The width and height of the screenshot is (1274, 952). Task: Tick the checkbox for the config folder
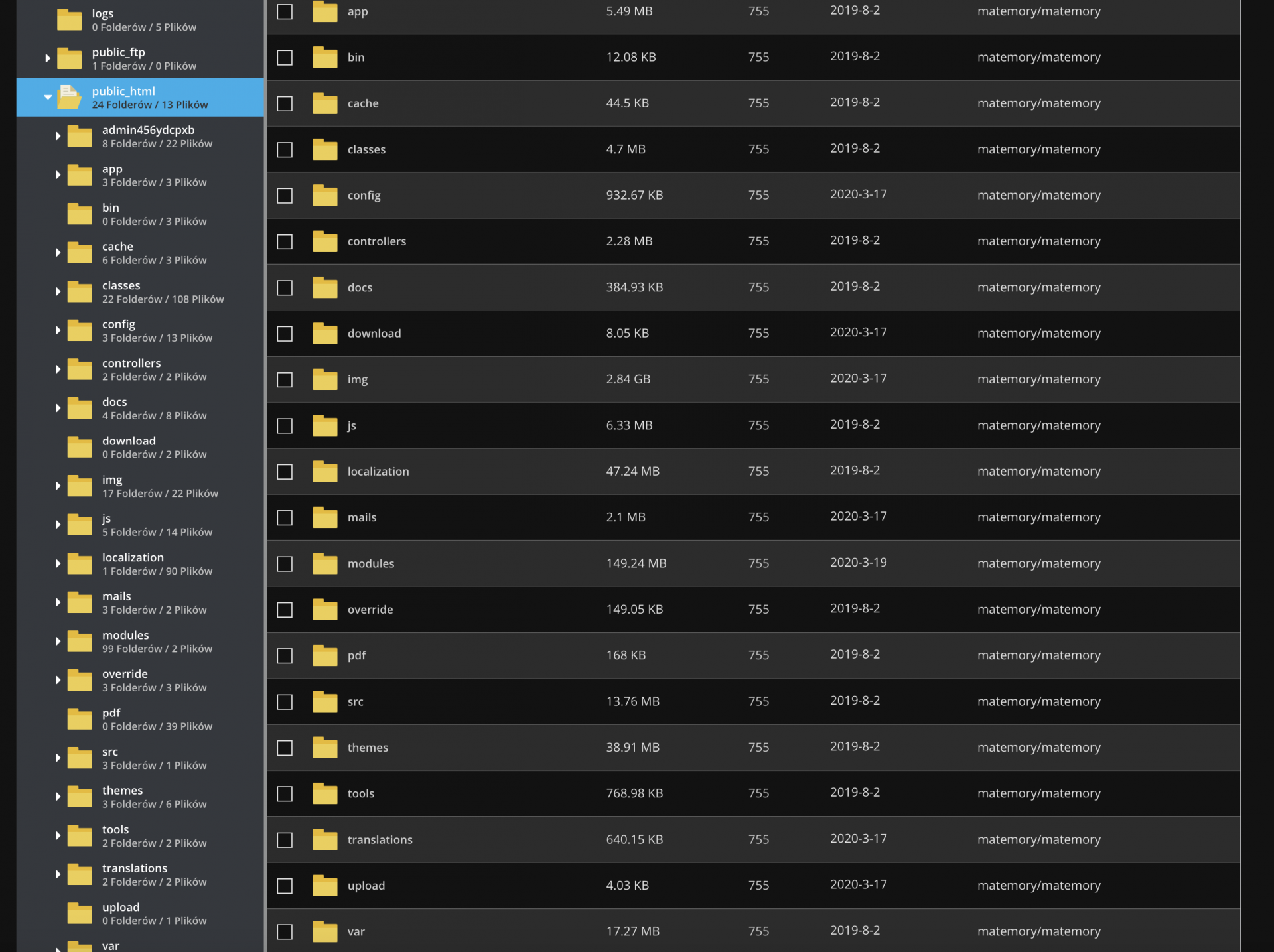click(285, 196)
